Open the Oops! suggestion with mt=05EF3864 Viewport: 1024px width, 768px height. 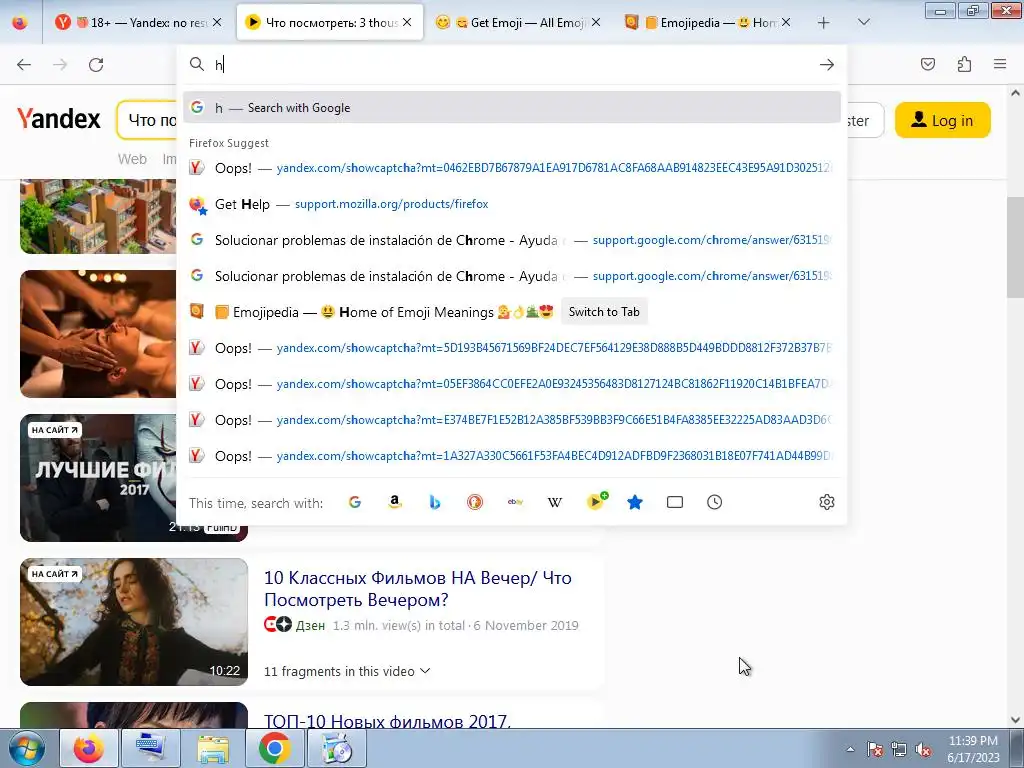(511, 384)
